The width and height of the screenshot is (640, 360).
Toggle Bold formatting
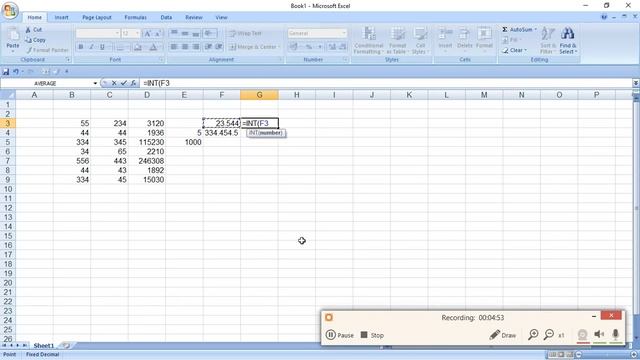[x=81, y=47]
